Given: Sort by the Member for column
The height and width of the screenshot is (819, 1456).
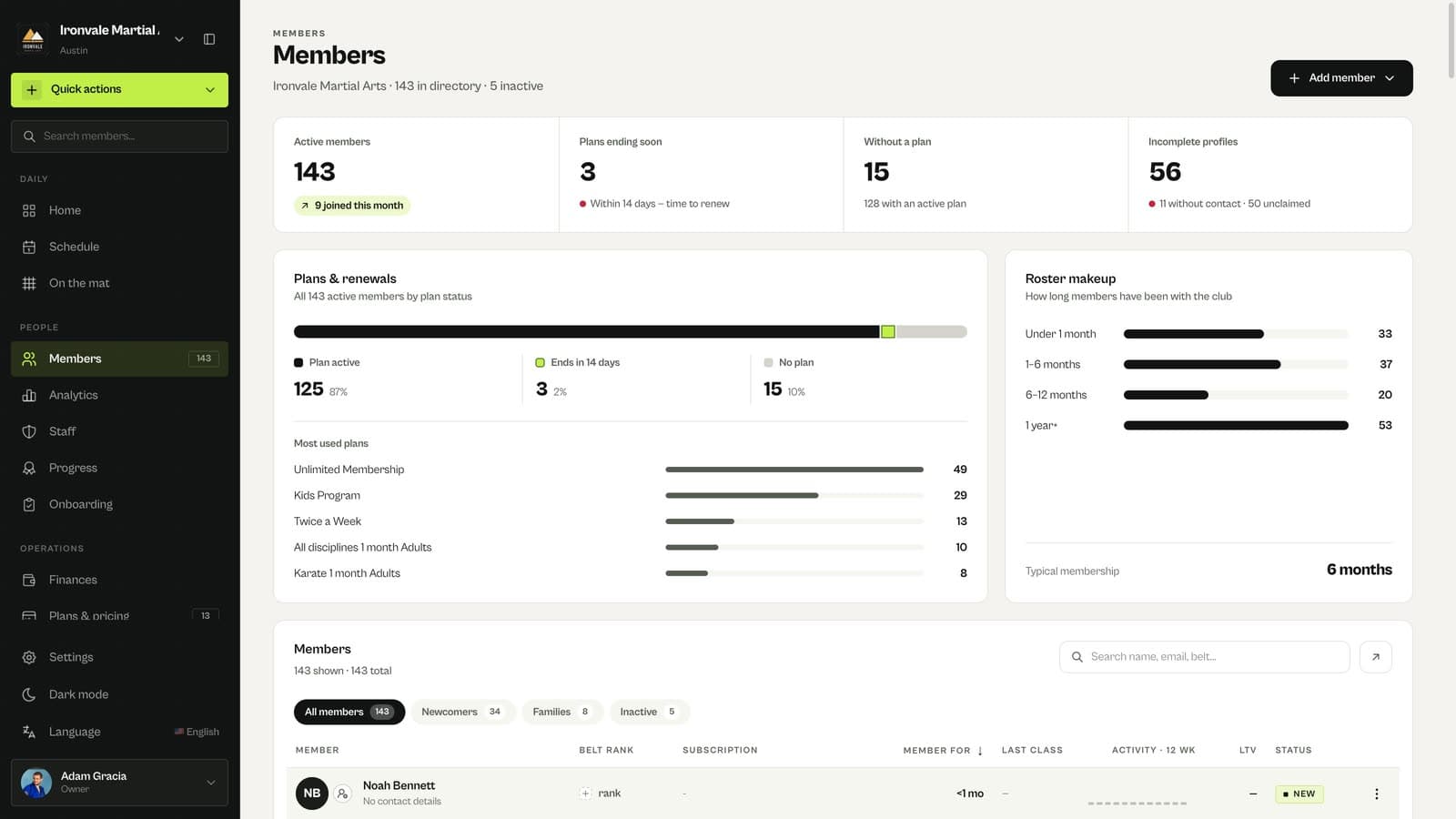Looking at the screenshot, I should click(x=943, y=750).
